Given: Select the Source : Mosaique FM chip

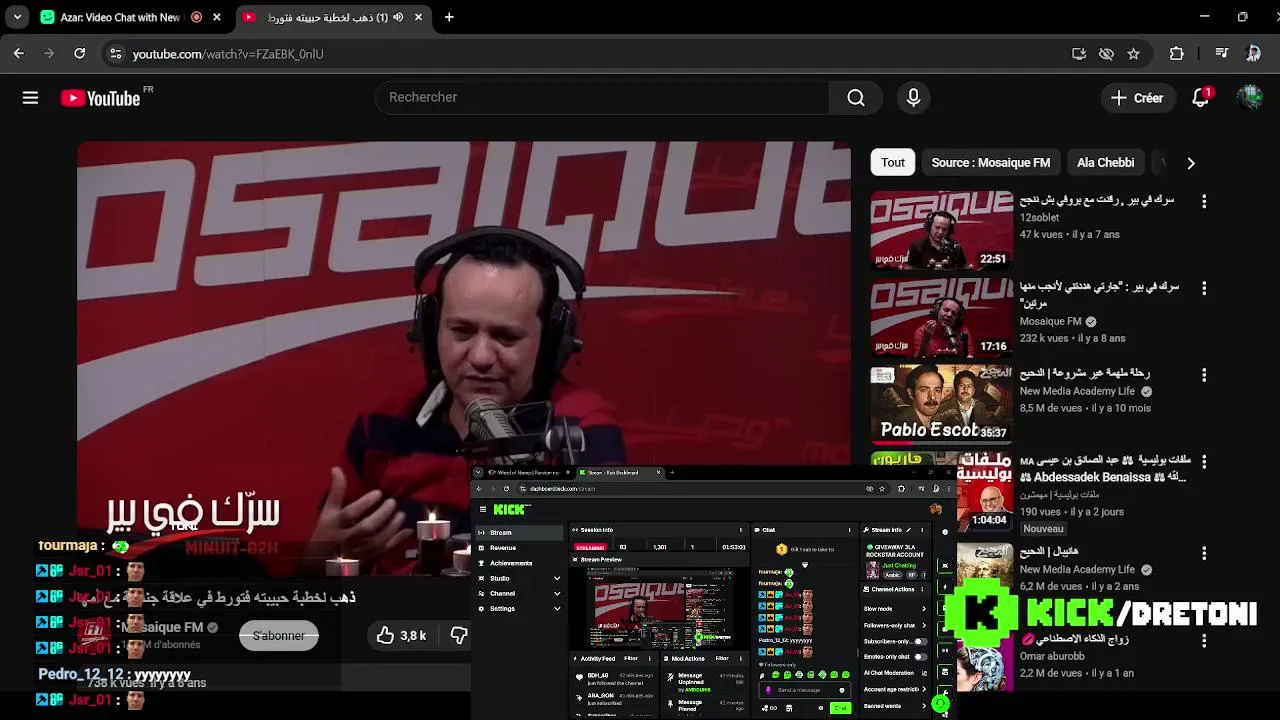Looking at the screenshot, I should pos(991,163).
